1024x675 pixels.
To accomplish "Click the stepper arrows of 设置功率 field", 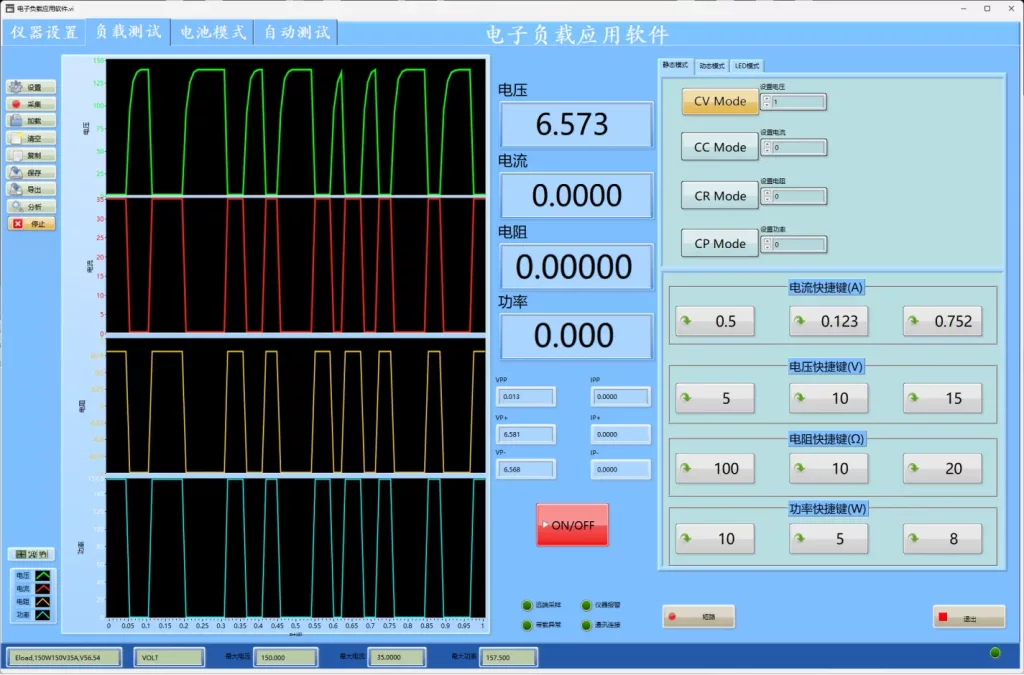I will coord(767,244).
